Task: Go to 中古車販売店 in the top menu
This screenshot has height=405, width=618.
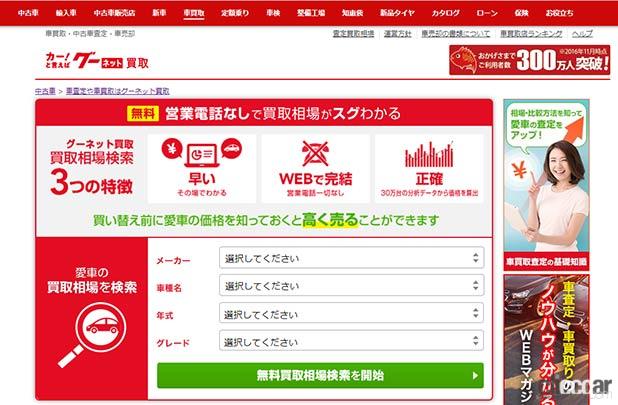Action: click(114, 13)
